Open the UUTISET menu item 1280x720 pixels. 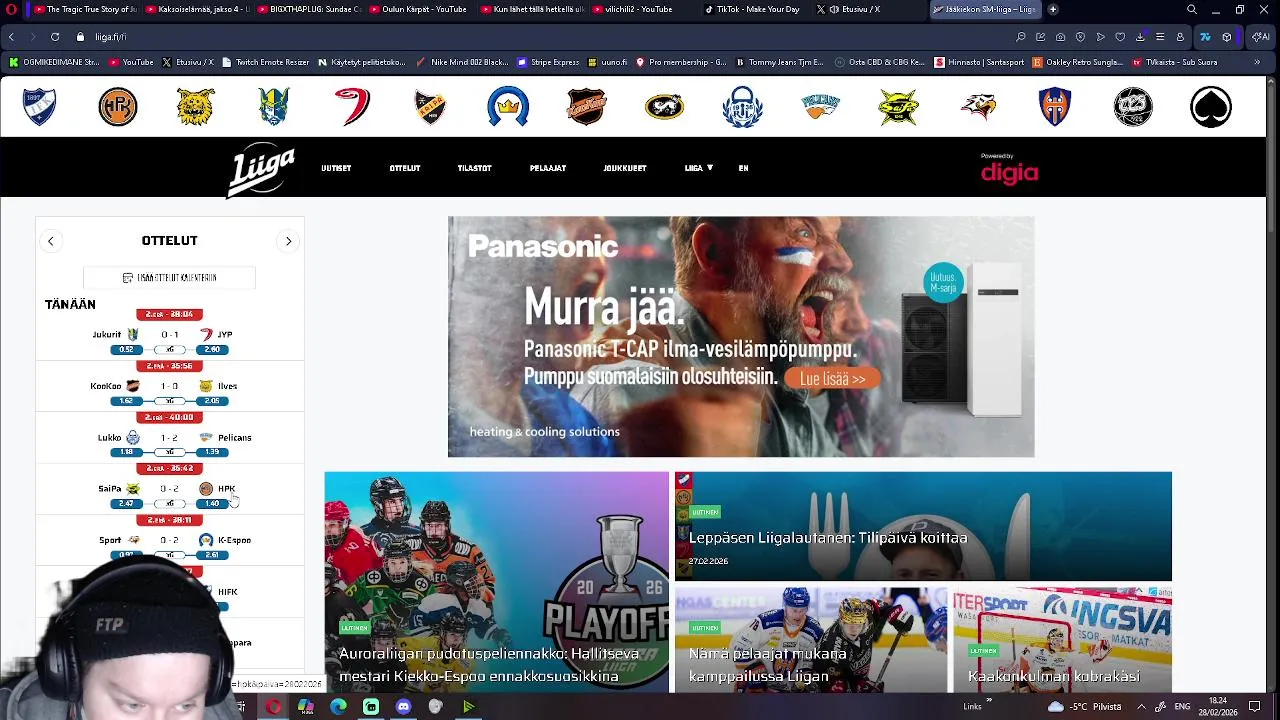click(336, 168)
